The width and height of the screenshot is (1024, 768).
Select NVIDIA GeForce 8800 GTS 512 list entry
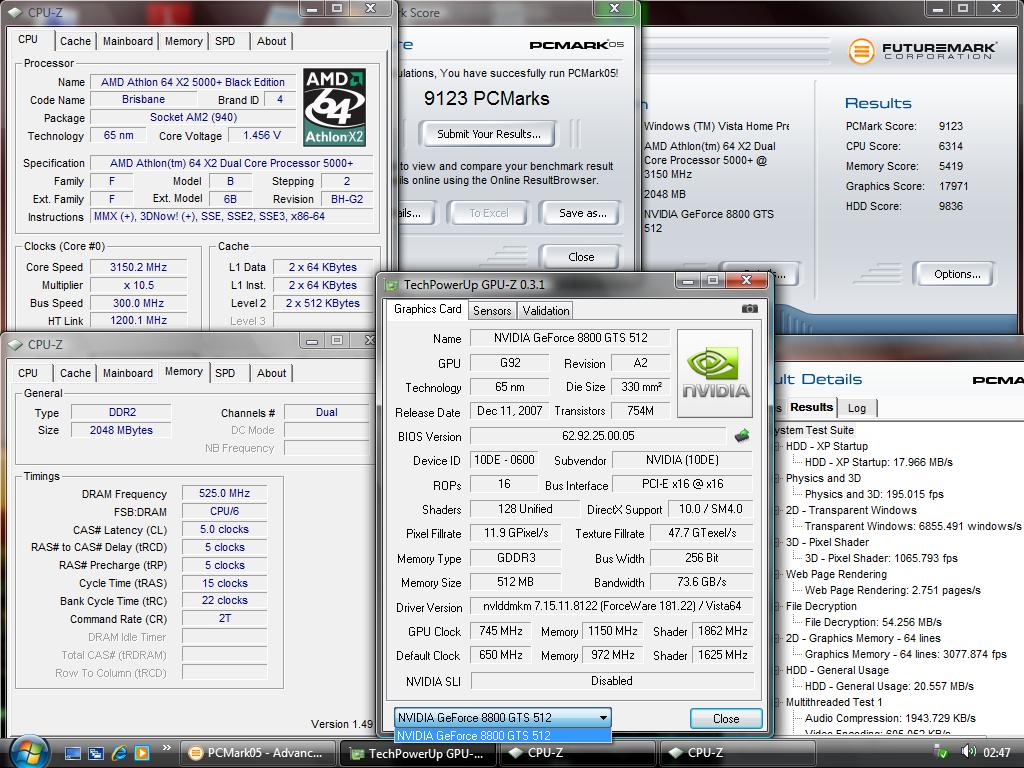(x=503, y=735)
